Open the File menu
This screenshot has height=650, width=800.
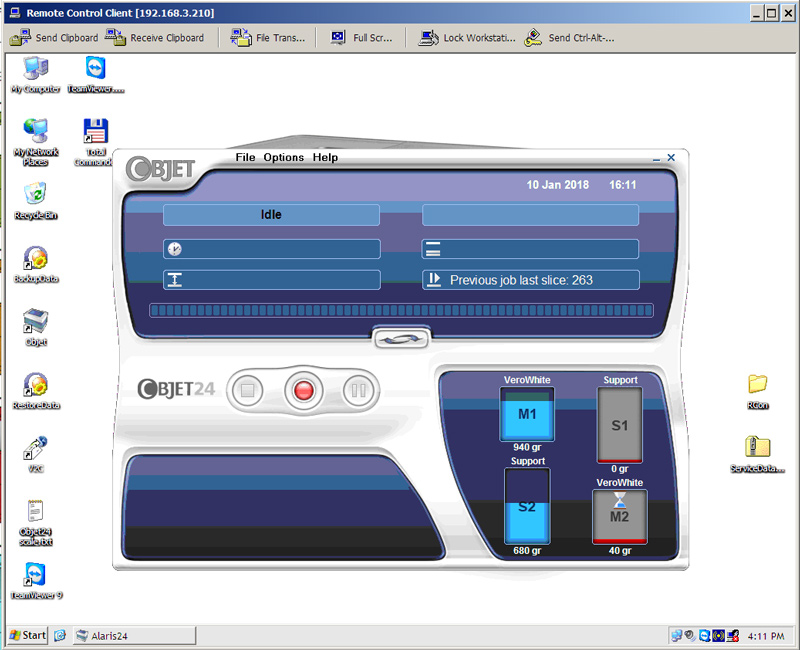click(245, 157)
